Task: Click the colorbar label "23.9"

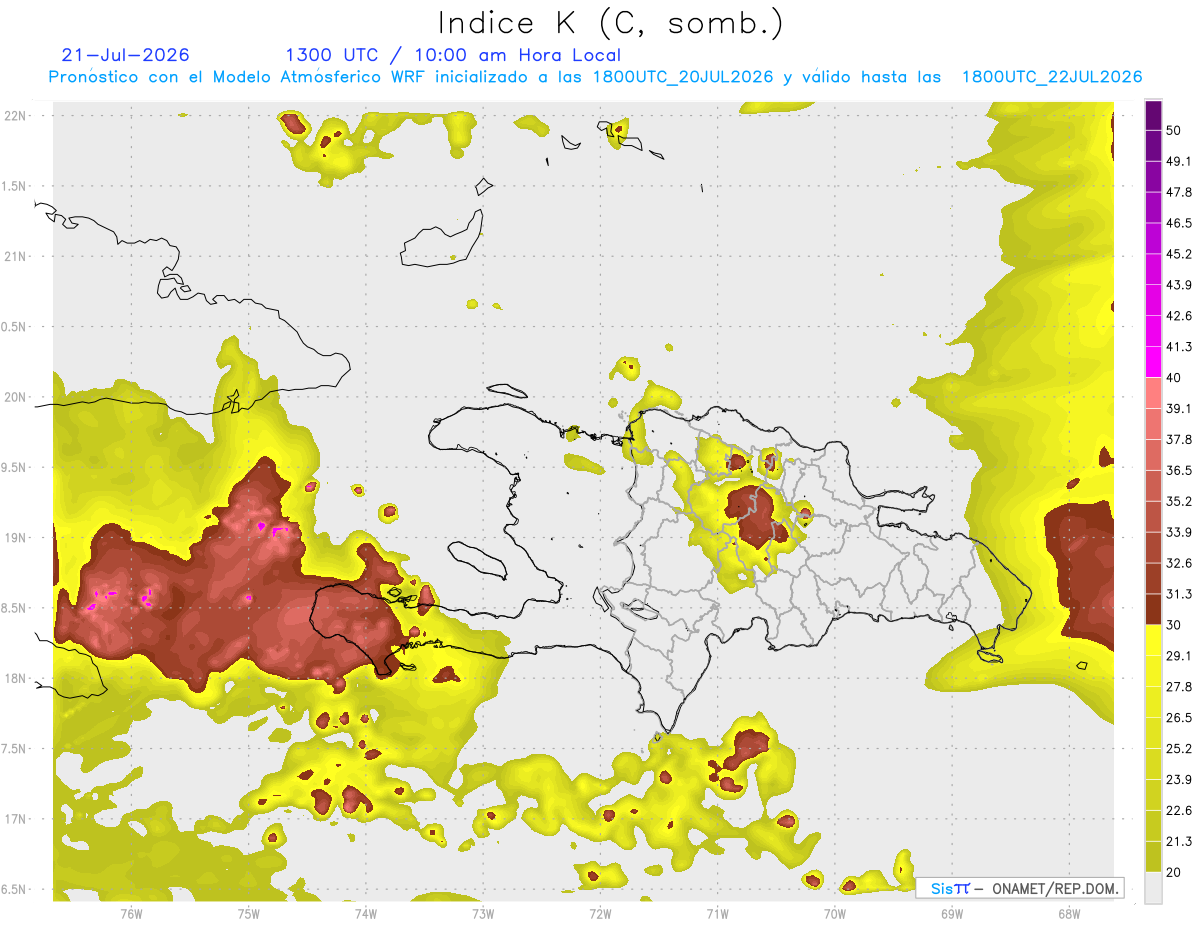Action: click(1178, 780)
